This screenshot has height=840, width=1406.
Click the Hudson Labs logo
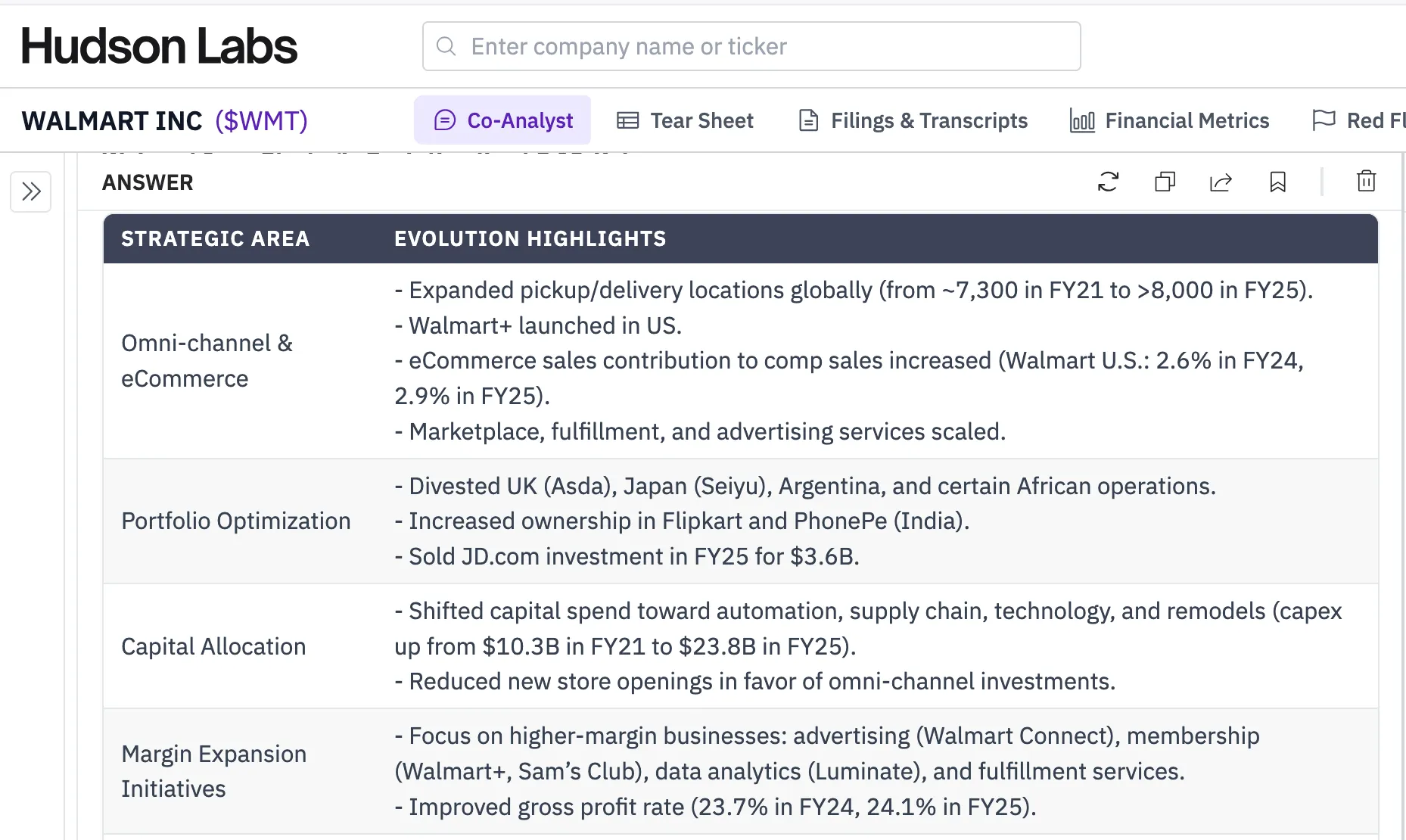(159, 46)
